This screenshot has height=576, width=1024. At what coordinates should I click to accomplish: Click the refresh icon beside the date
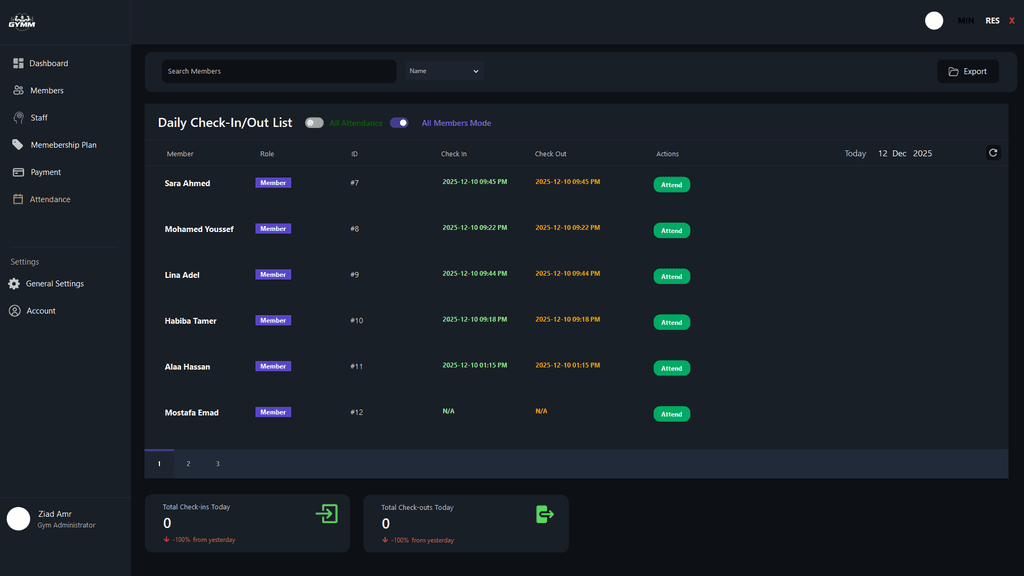pyautogui.click(x=993, y=153)
